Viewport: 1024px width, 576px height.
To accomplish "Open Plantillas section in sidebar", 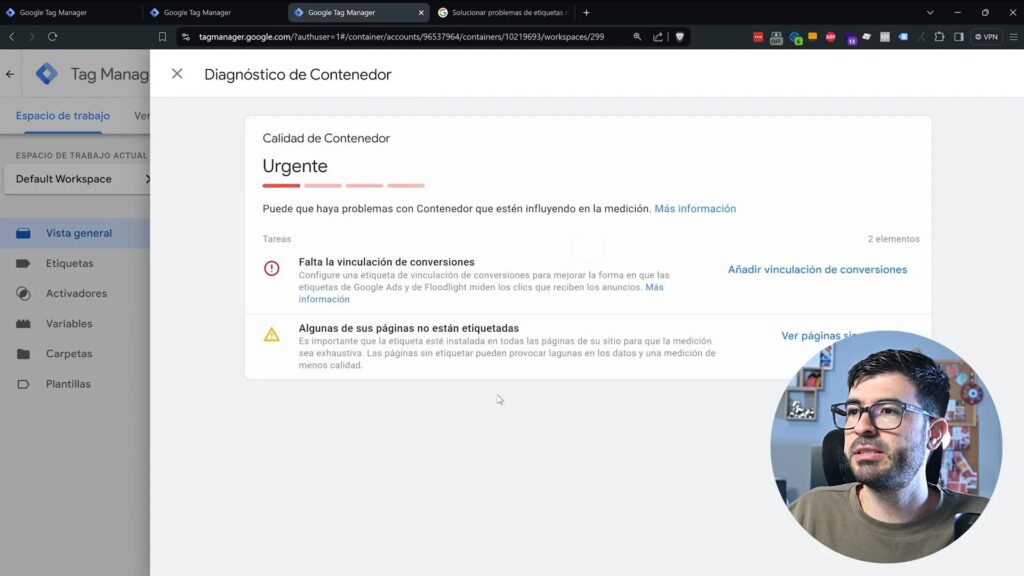I will [x=75, y=384].
